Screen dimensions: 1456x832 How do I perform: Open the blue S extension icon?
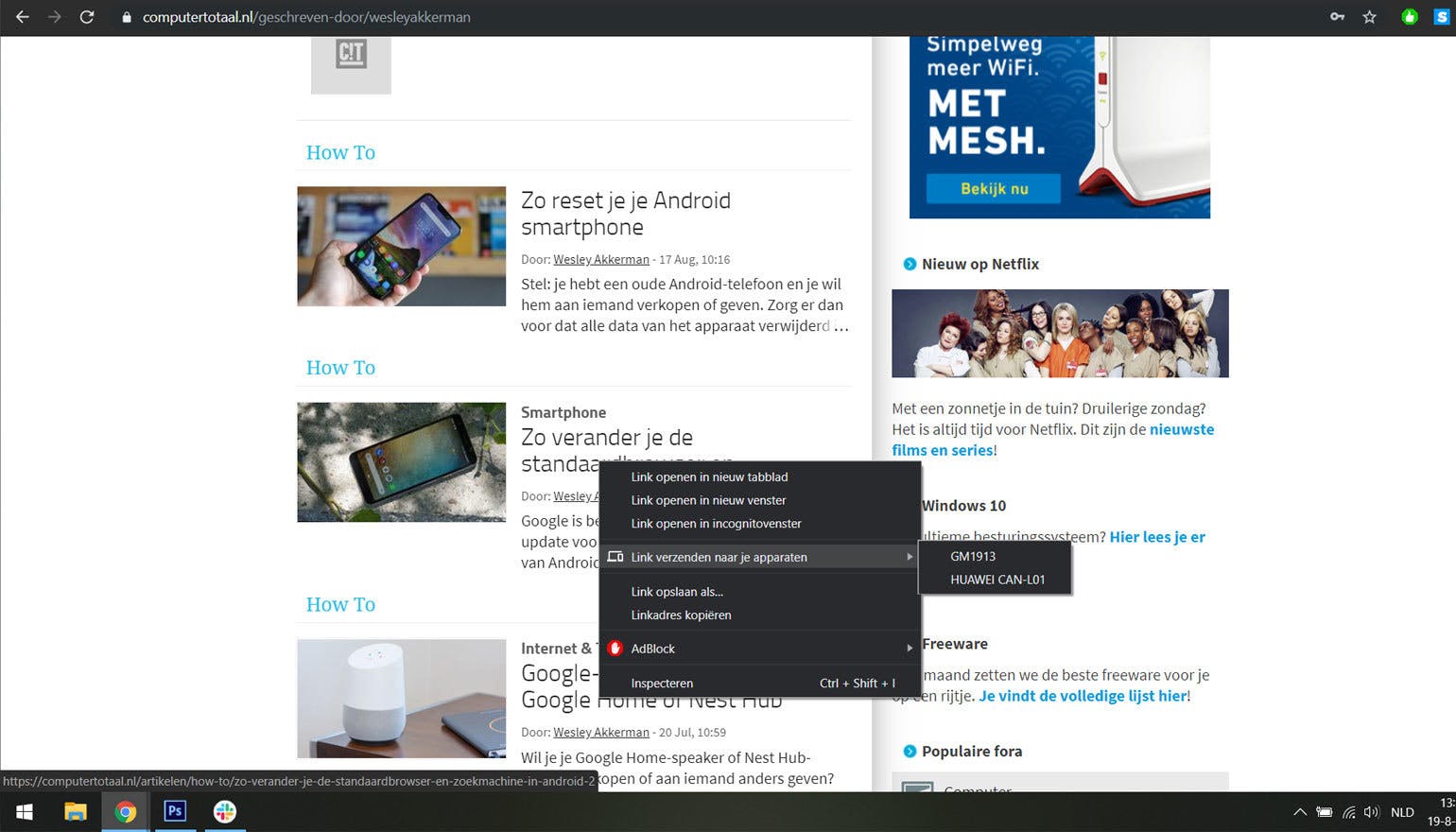(x=1441, y=17)
